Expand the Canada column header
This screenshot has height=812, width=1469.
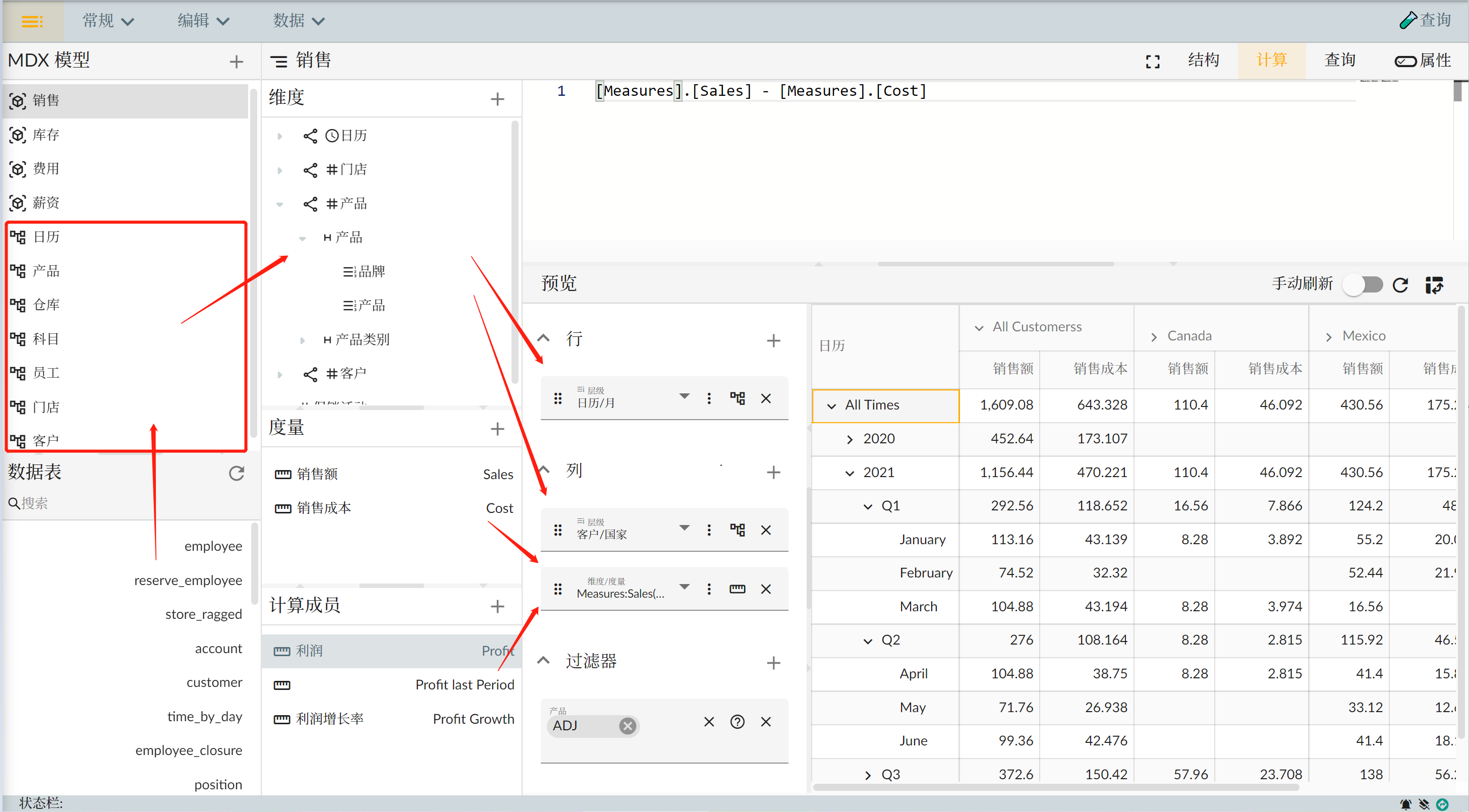tap(1154, 336)
